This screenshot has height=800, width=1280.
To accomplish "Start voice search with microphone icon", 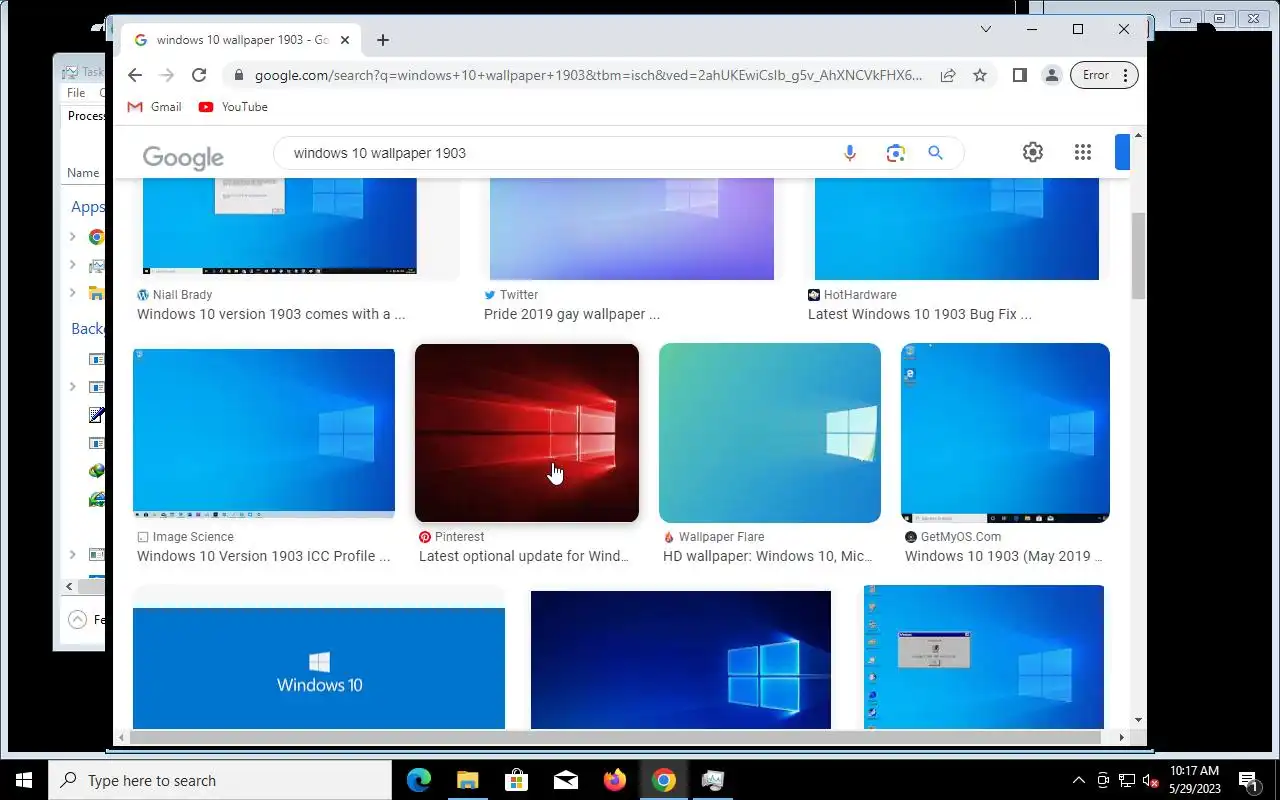I will pos(849,153).
